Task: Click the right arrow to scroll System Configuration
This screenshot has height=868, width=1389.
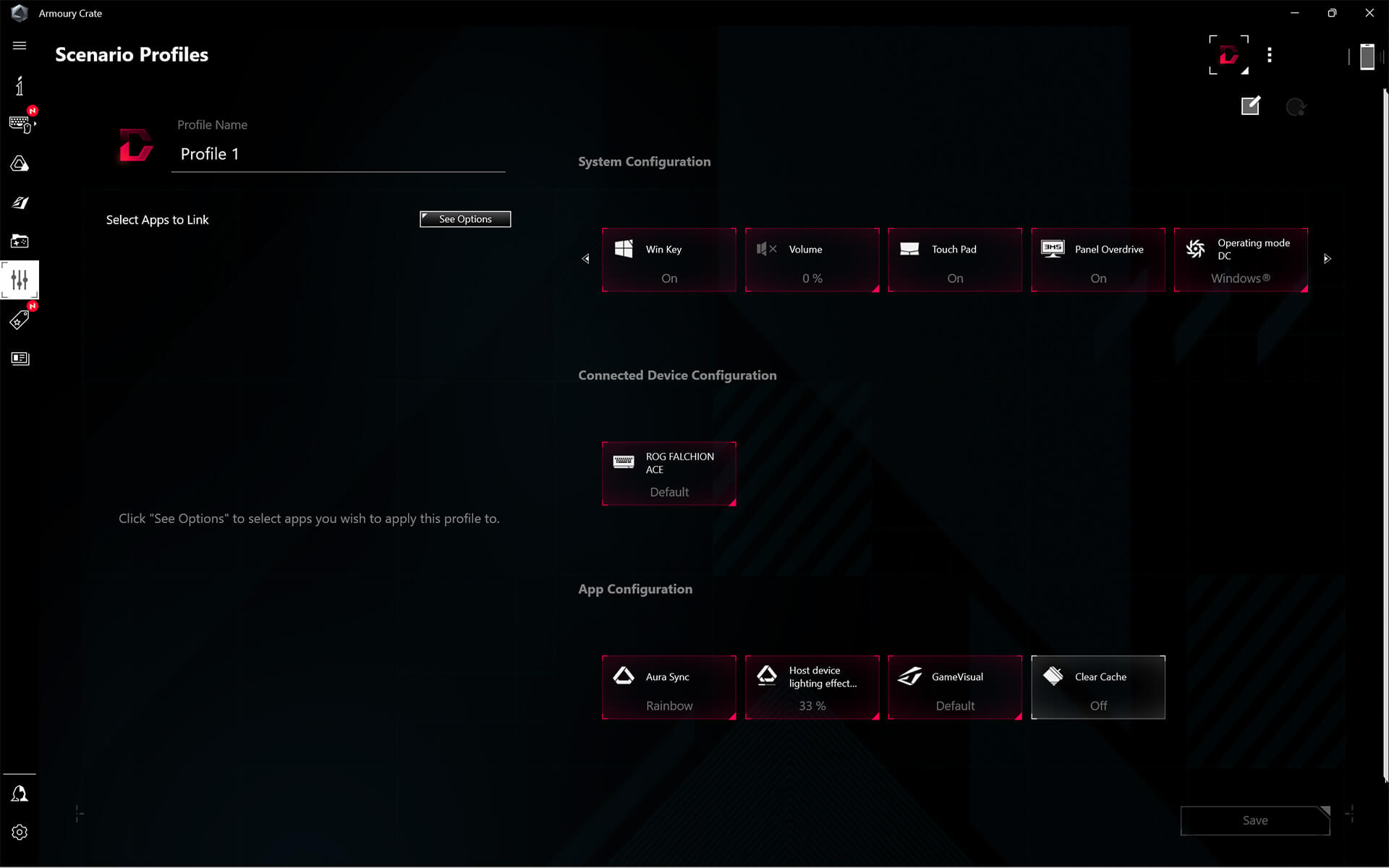Action: (1327, 259)
